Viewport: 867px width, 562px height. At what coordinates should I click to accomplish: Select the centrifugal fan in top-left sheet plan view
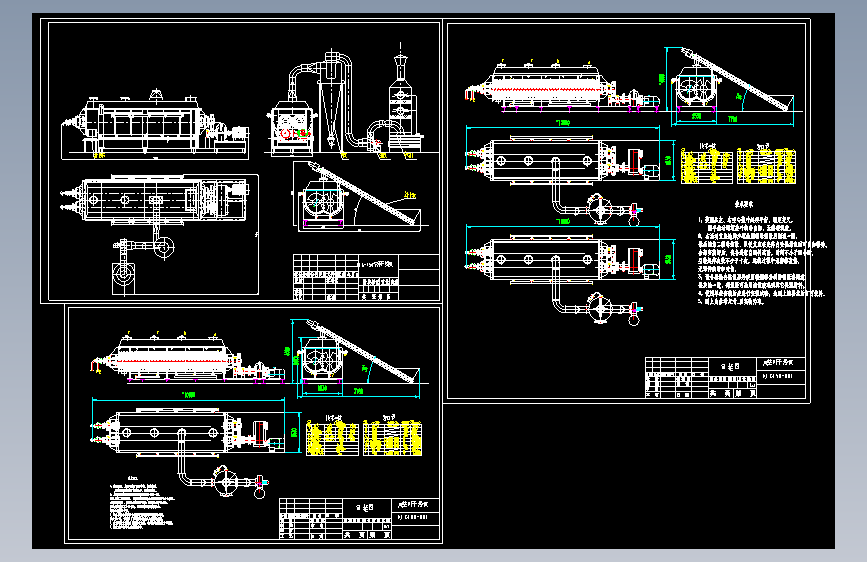[x=164, y=247]
